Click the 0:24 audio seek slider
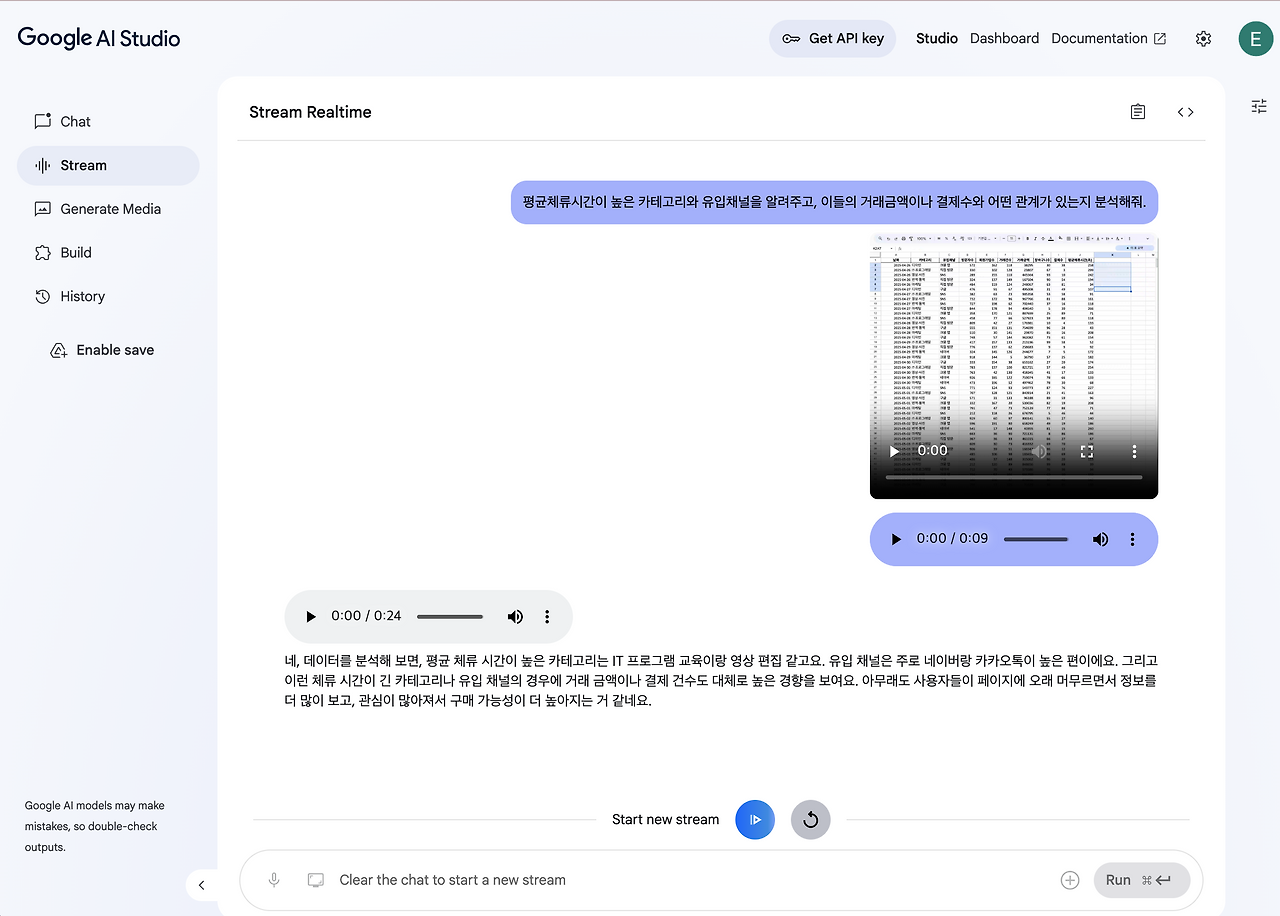This screenshot has width=1280, height=916. [450, 617]
